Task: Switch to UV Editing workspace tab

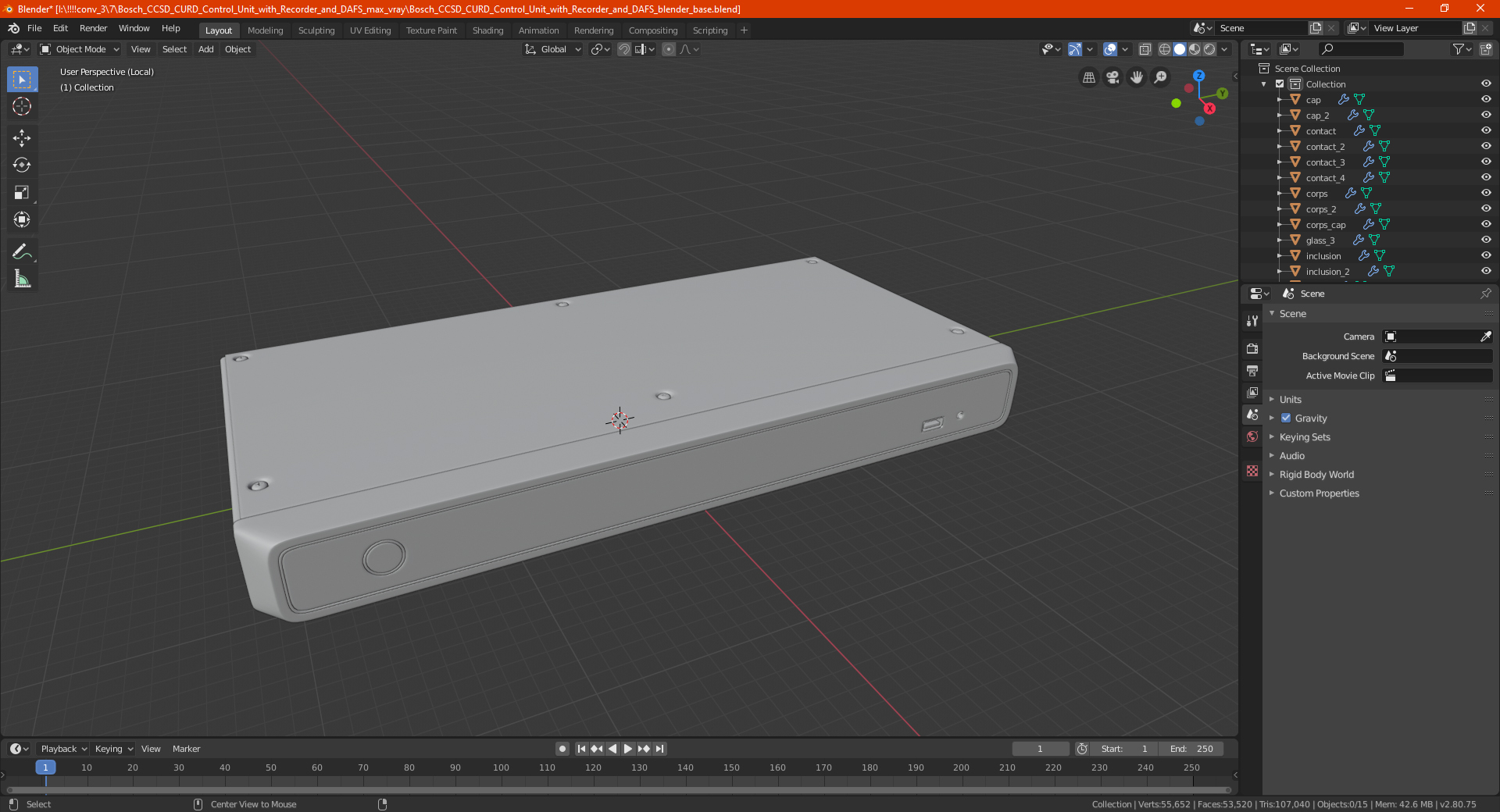Action: pos(370,30)
